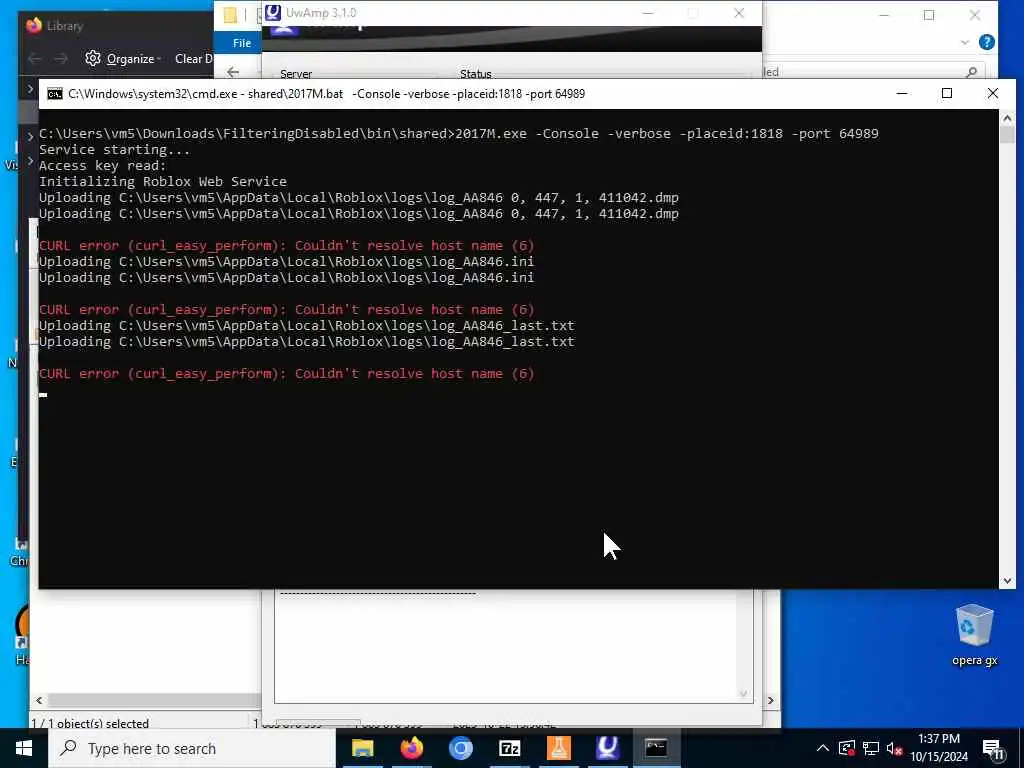Image resolution: width=1024 pixels, height=768 pixels.
Task: Click the console vertical scrollbar thumb
Action: (1007, 135)
